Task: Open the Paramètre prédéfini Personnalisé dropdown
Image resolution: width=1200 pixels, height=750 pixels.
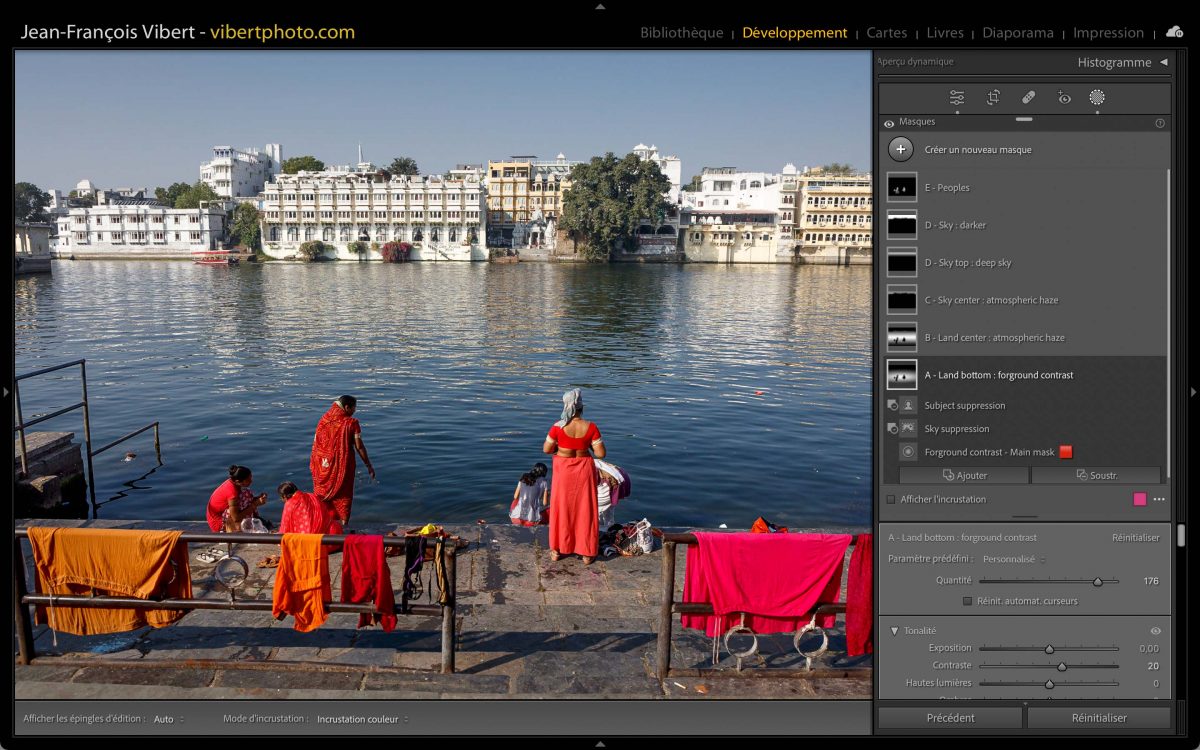Action: [1013, 559]
